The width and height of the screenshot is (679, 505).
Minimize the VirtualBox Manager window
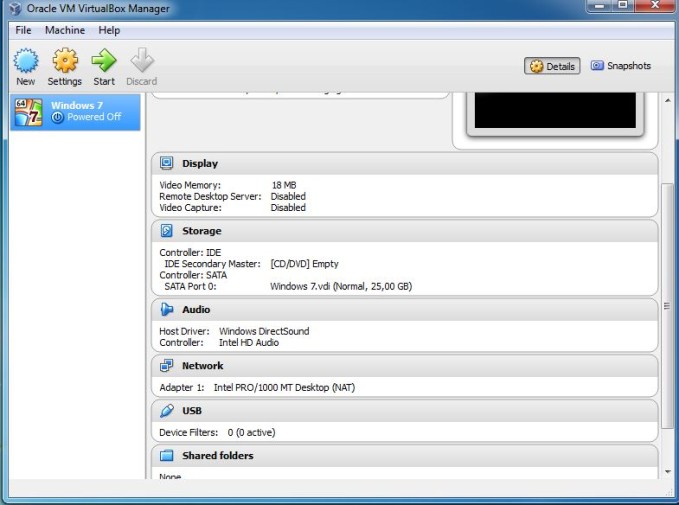click(600, 6)
